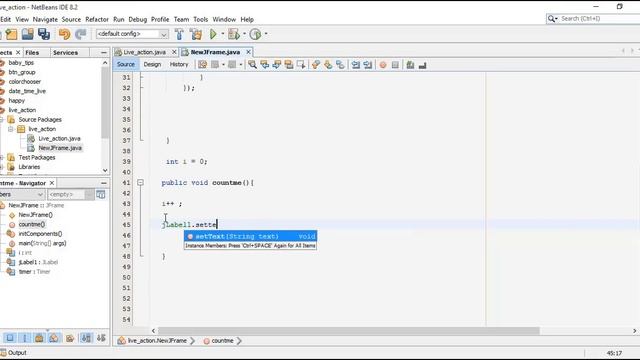
Task: Select jLabel1 field in Navigator
Action: coord(38,262)
